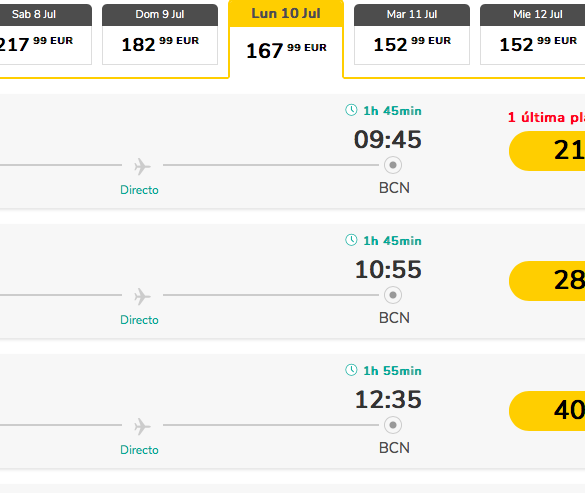Click airplane icon on the 09:45 flight
This screenshot has width=585, height=493.
pos(142,166)
